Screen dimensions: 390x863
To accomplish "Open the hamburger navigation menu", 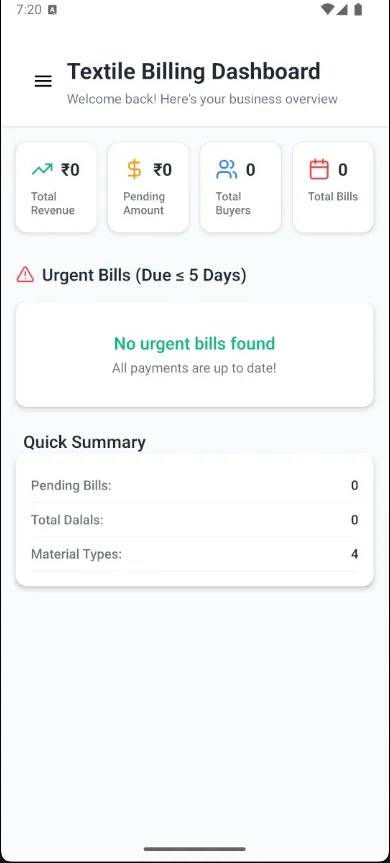I will tap(43, 81).
